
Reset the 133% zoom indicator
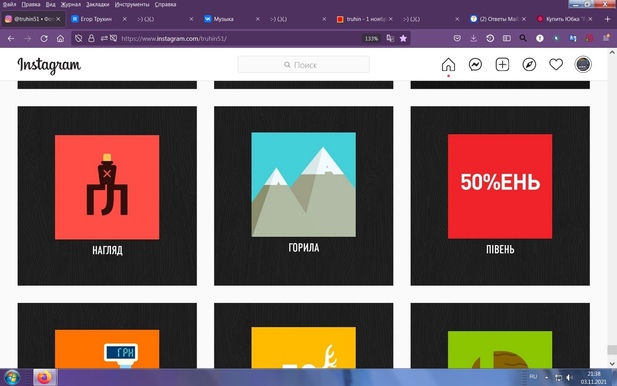coord(371,39)
